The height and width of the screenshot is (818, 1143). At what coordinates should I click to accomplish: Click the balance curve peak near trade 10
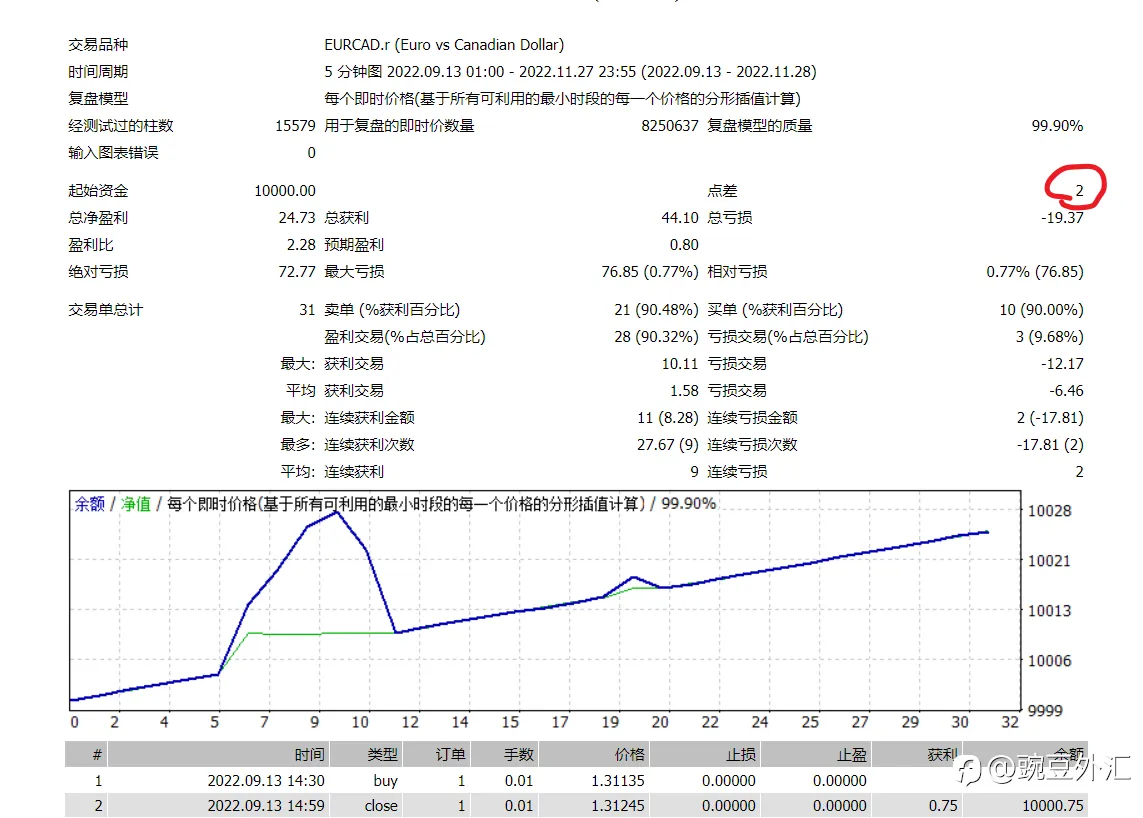click(337, 513)
